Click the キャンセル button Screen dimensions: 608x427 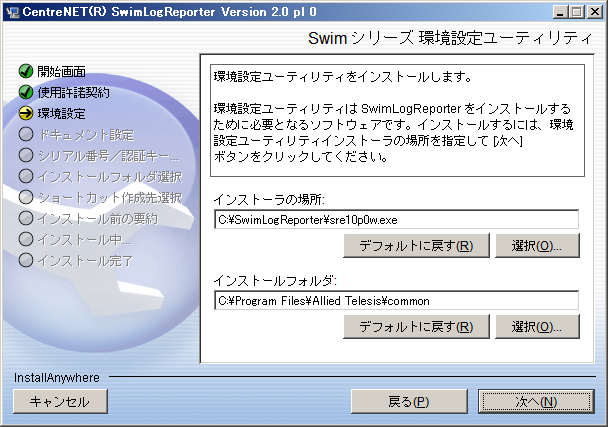[60, 402]
